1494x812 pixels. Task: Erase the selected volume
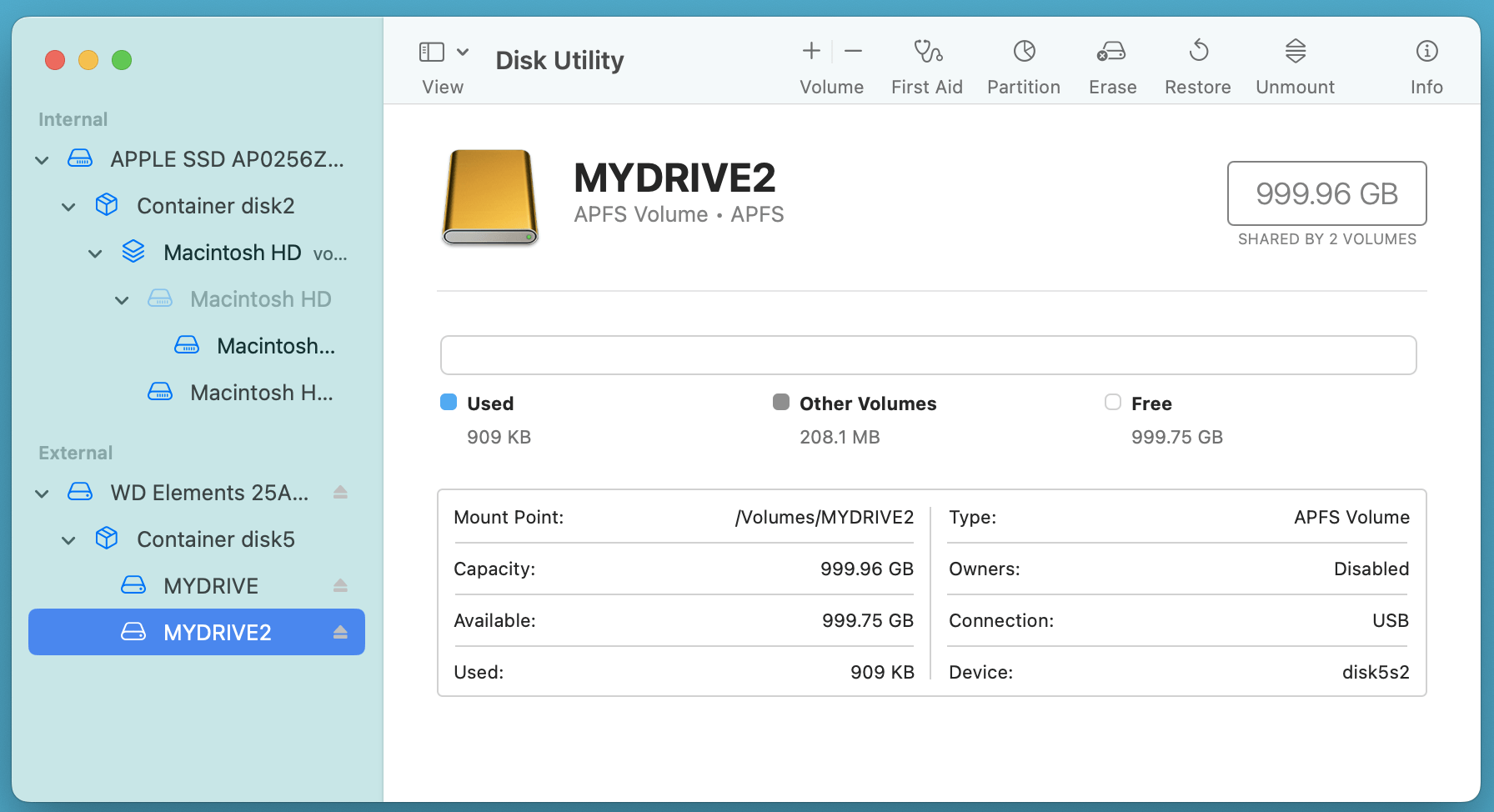click(x=1112, y=63)
